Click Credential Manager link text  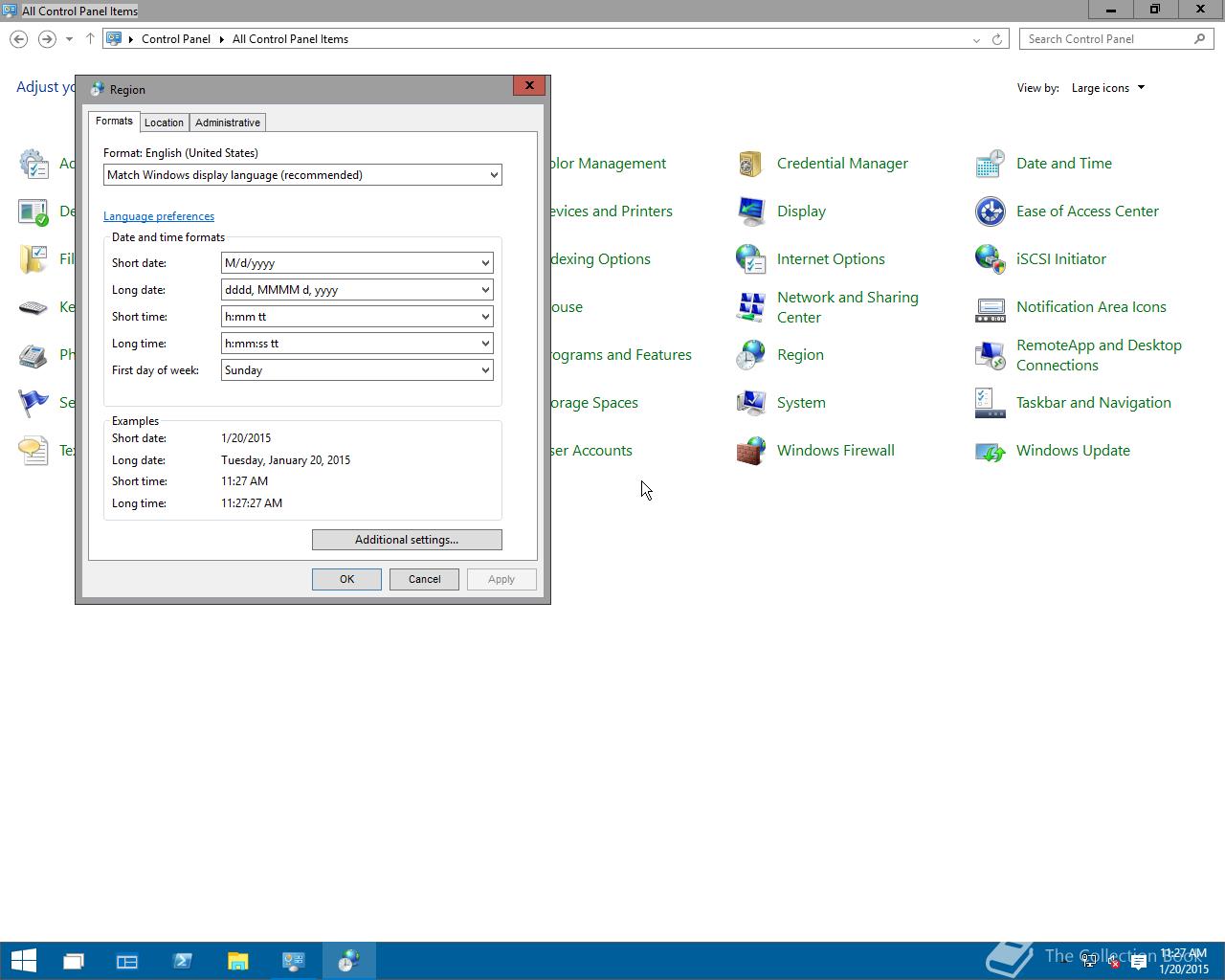842,164
